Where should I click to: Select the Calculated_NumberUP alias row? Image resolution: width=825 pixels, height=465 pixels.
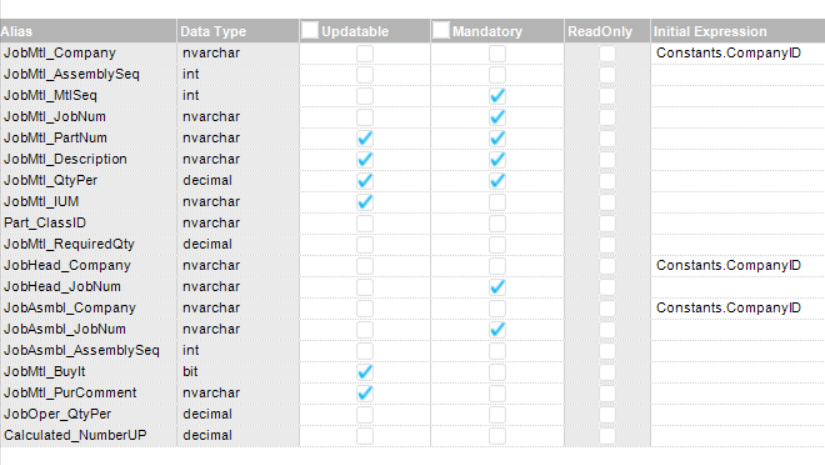tap(88, 436)
